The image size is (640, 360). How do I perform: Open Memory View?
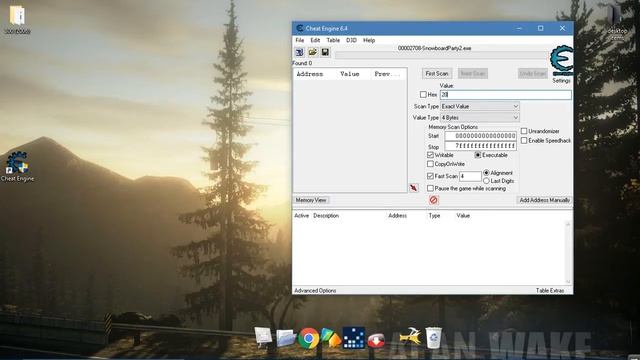tap(311, 200)
